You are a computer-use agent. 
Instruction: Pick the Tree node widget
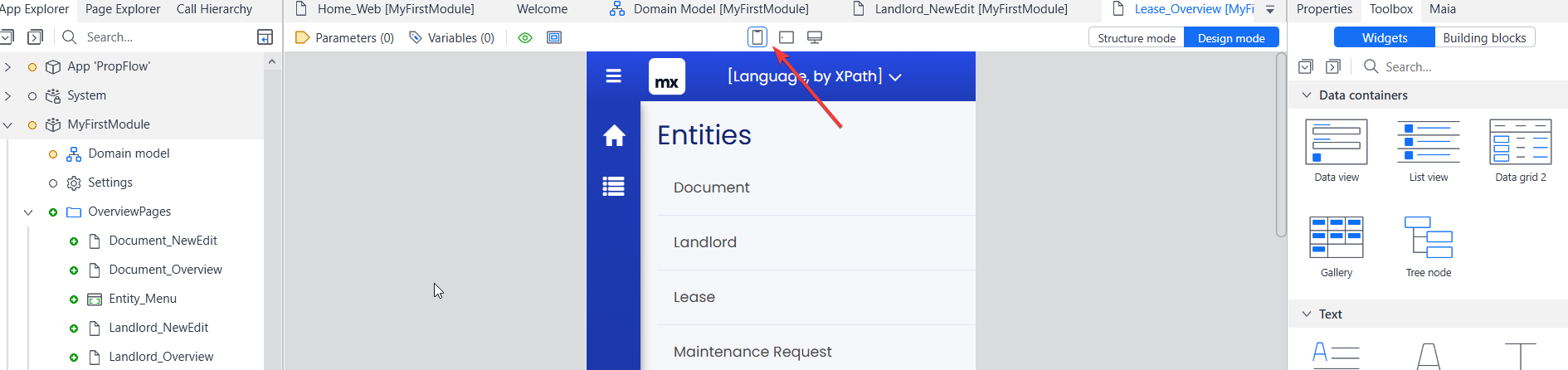pos(1429,246)
